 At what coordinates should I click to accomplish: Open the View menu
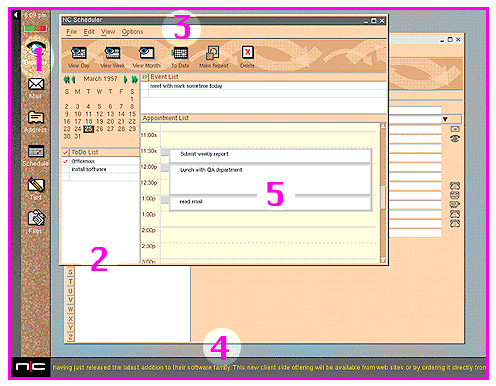click(x=108, y=32)
